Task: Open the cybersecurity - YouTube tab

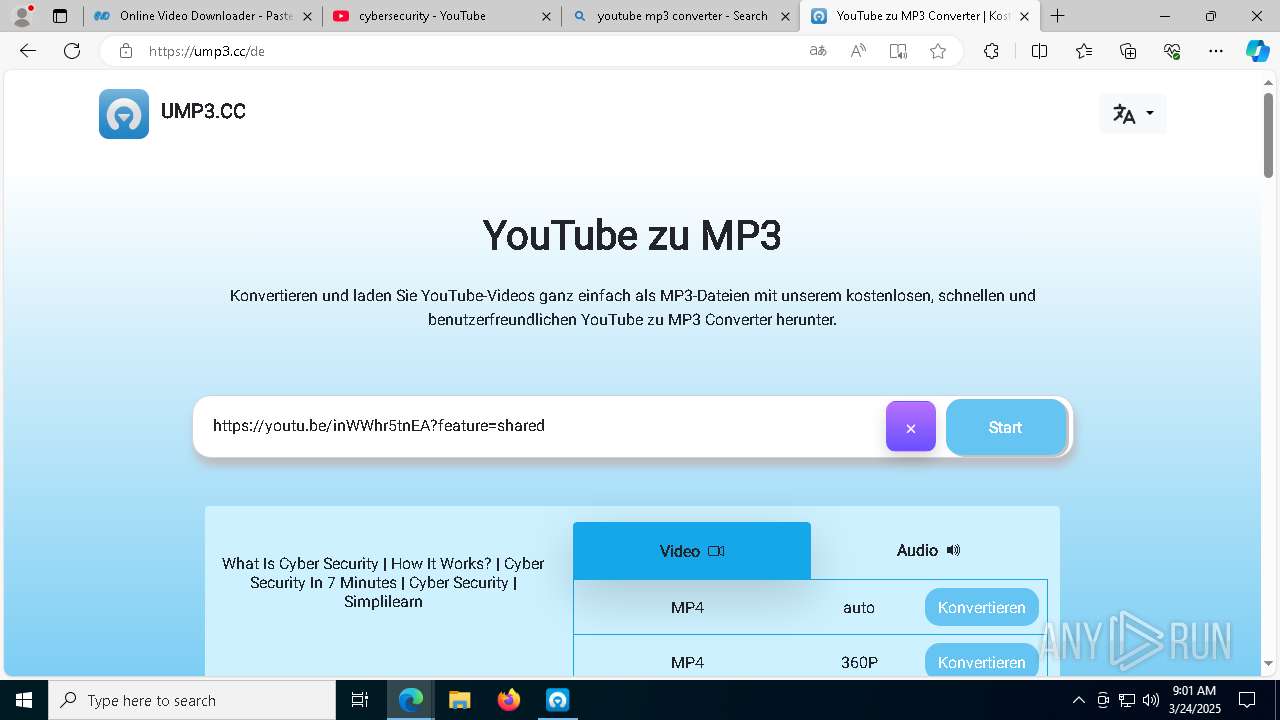Action: click(440, 16)
